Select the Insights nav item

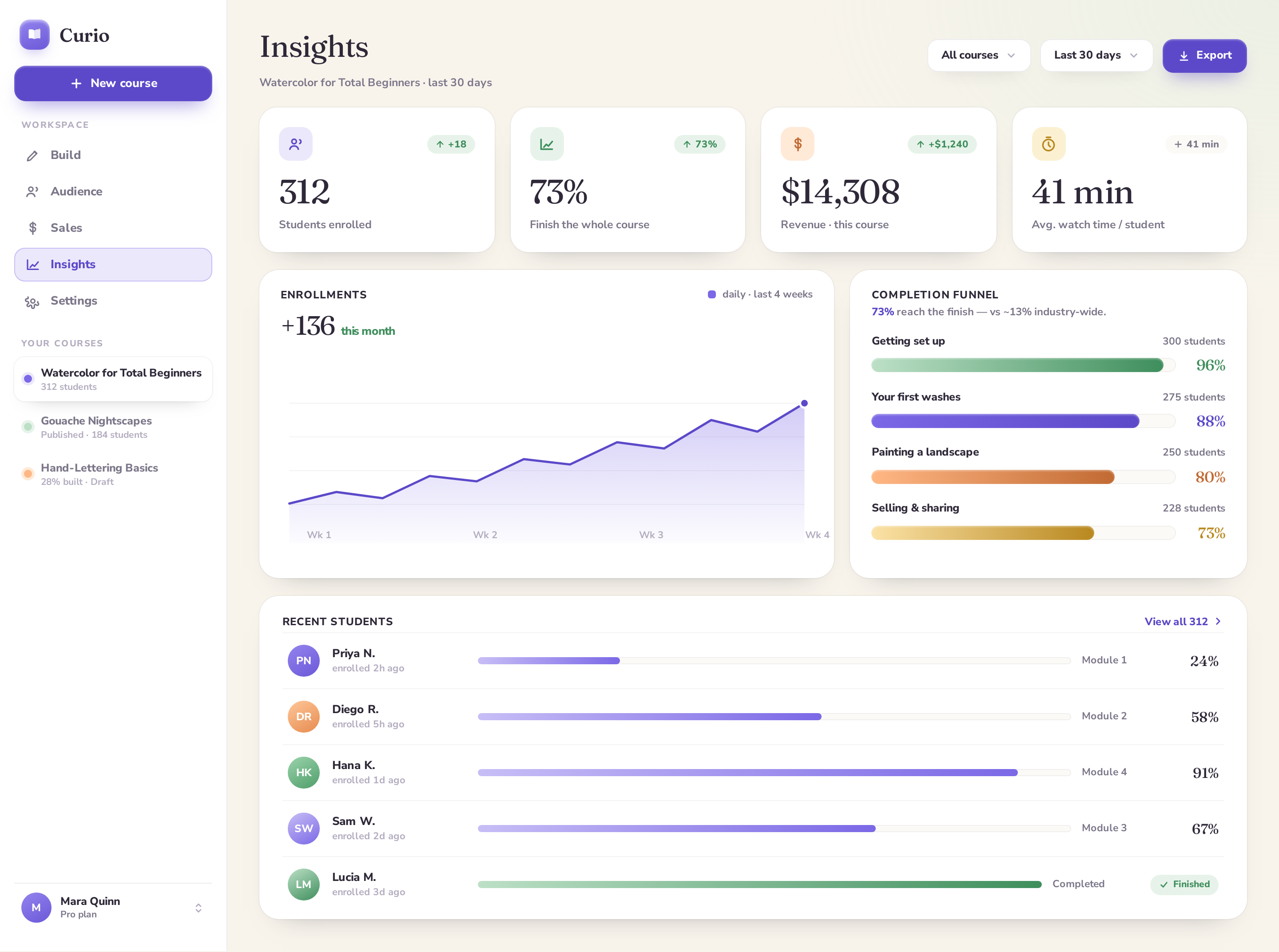(113, 265)
